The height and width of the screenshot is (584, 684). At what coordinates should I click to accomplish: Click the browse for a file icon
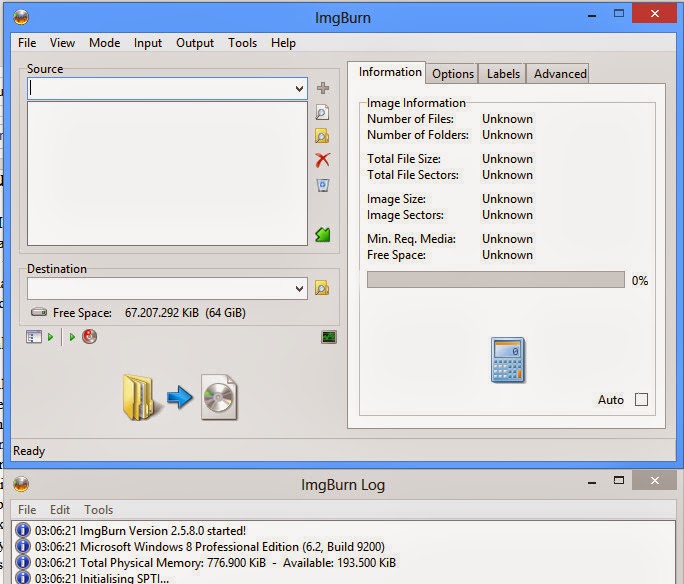[x=322, y=113]
